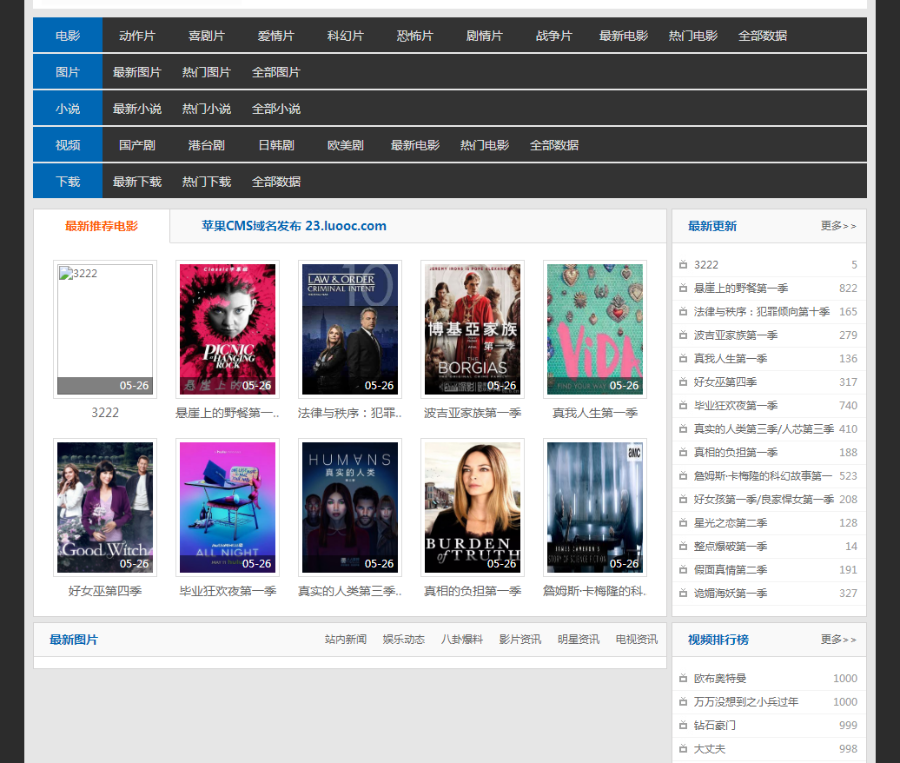The image size is (900, 763).
Task: Open 更多>> next to 视频排行榜
Action: coord(838,639)
